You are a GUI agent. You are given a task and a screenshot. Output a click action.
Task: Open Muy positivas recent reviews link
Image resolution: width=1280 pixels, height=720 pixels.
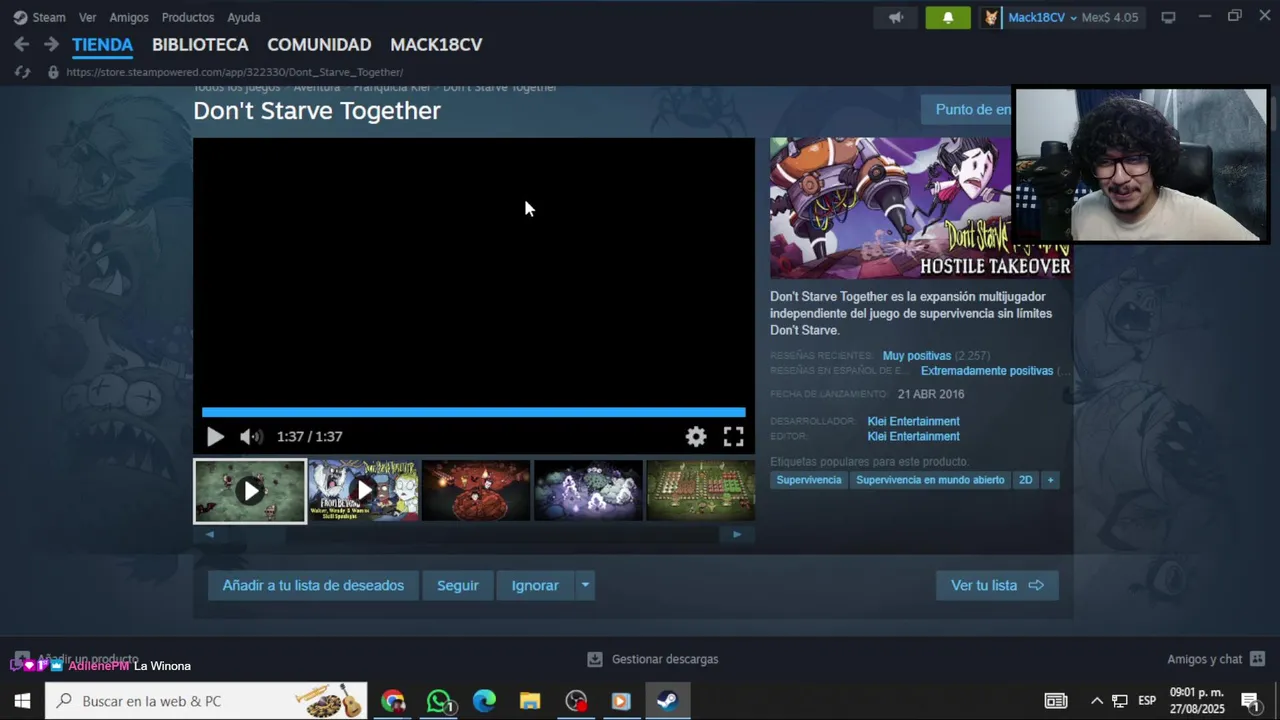tap(917, 356)
